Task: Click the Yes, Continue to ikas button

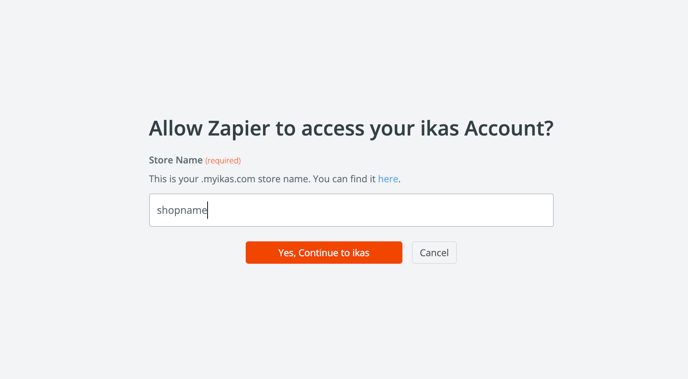Action: click(x=324, y=253)
